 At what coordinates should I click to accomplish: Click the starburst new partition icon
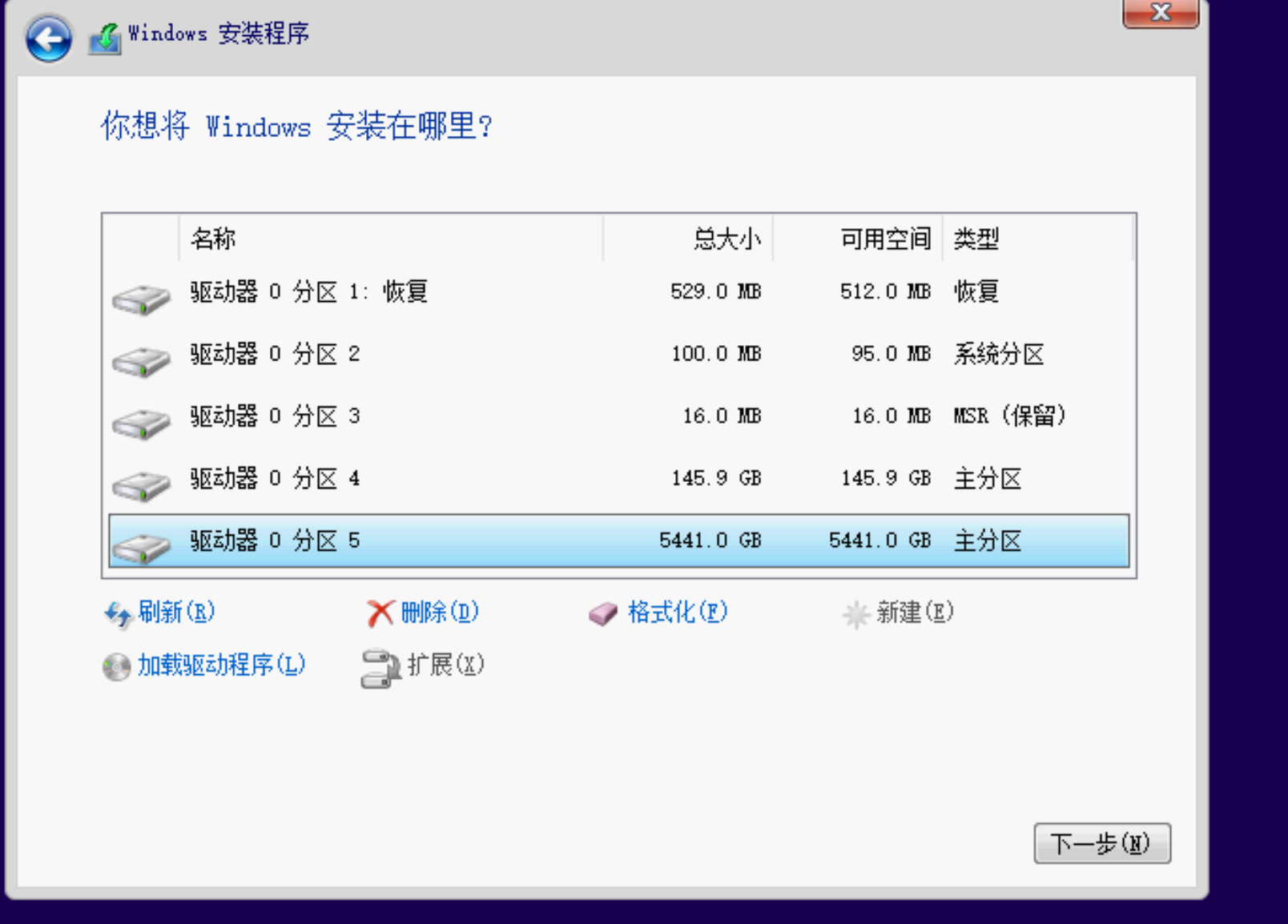855,614
